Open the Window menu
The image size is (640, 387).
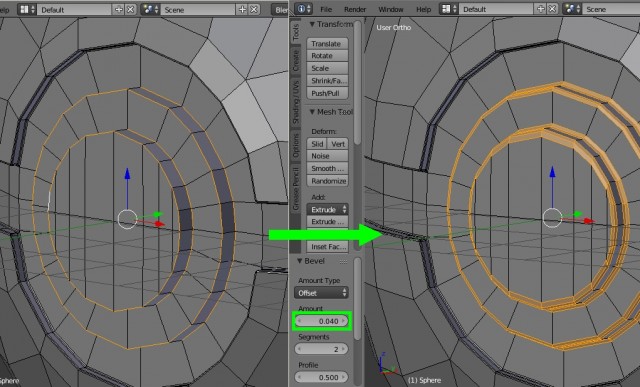click(391, 9)
